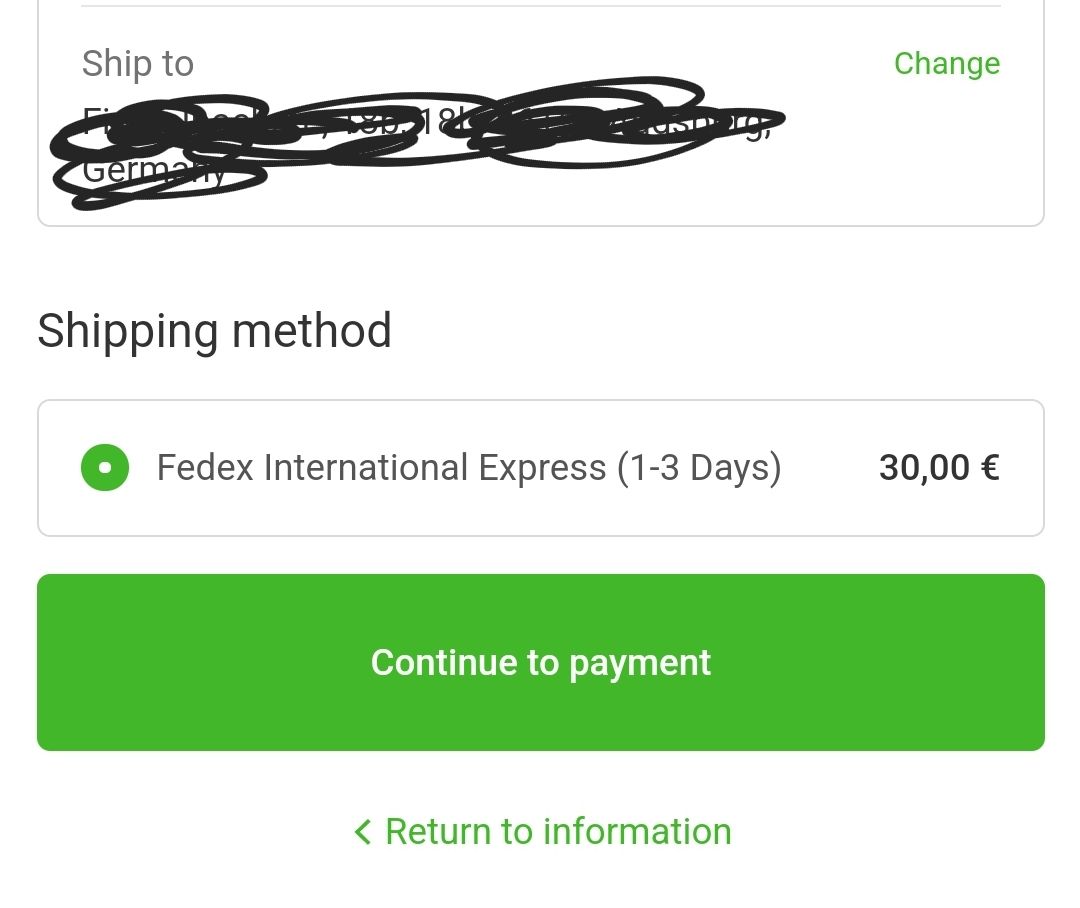Click the Change link for shipping address

(x=946, y=63)
